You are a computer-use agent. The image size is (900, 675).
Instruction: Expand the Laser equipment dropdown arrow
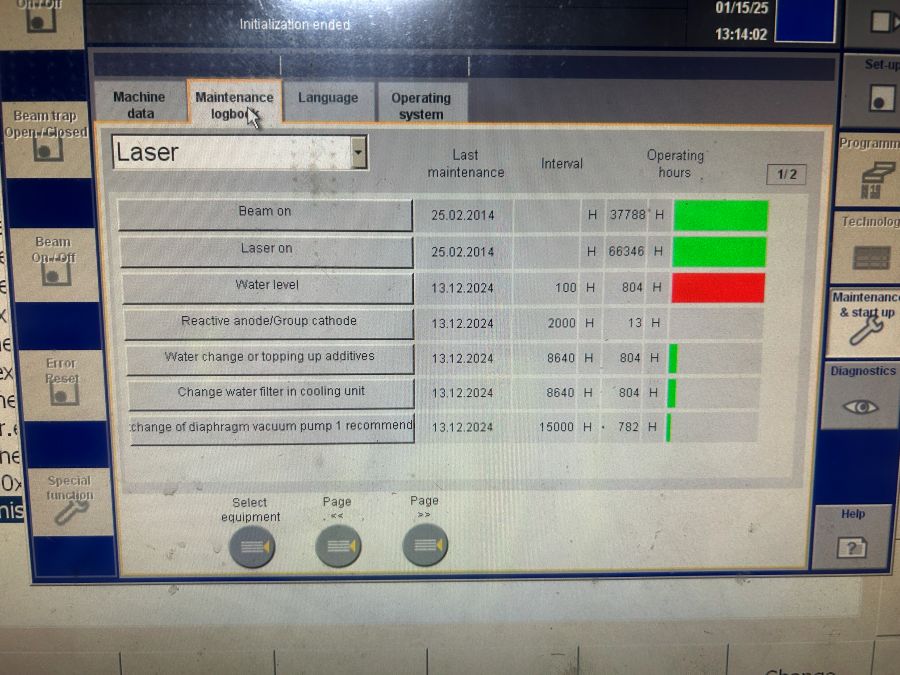pos(359,152)
